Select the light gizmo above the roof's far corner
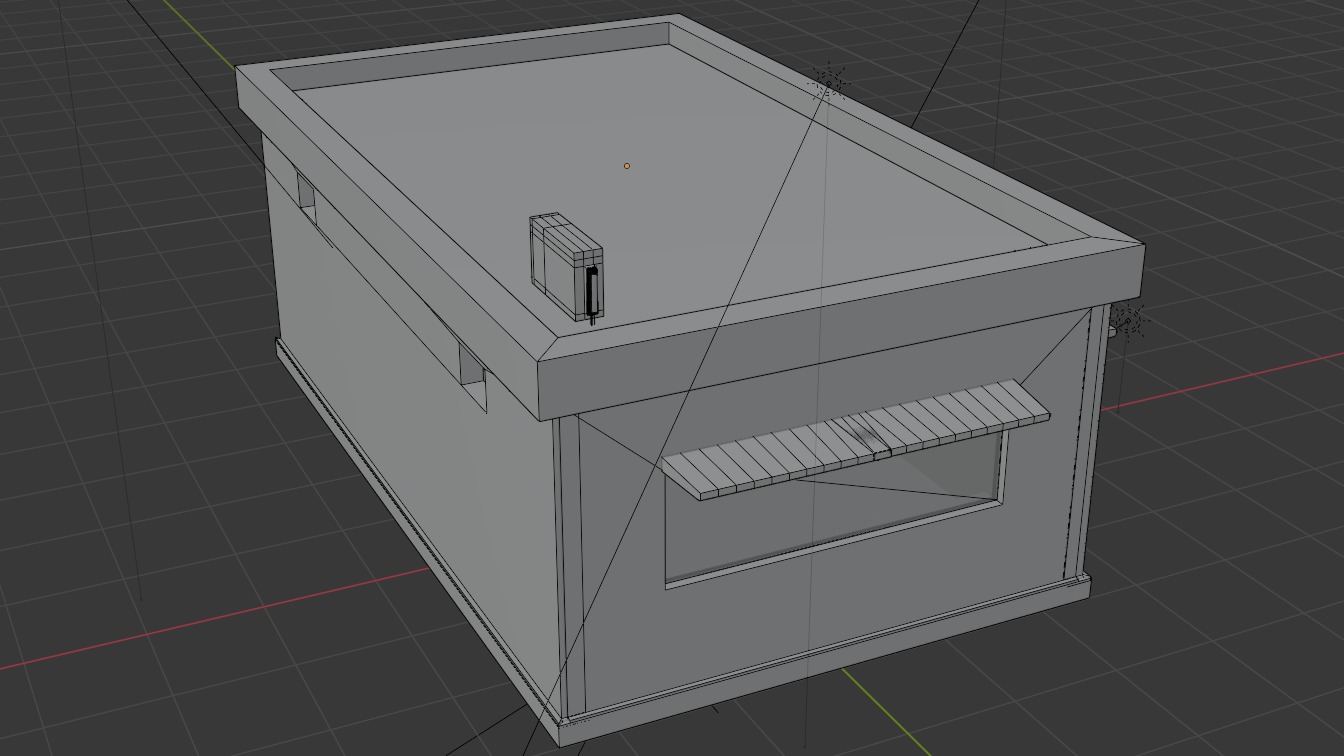The image size is (1344, 756). click(828, 83)
